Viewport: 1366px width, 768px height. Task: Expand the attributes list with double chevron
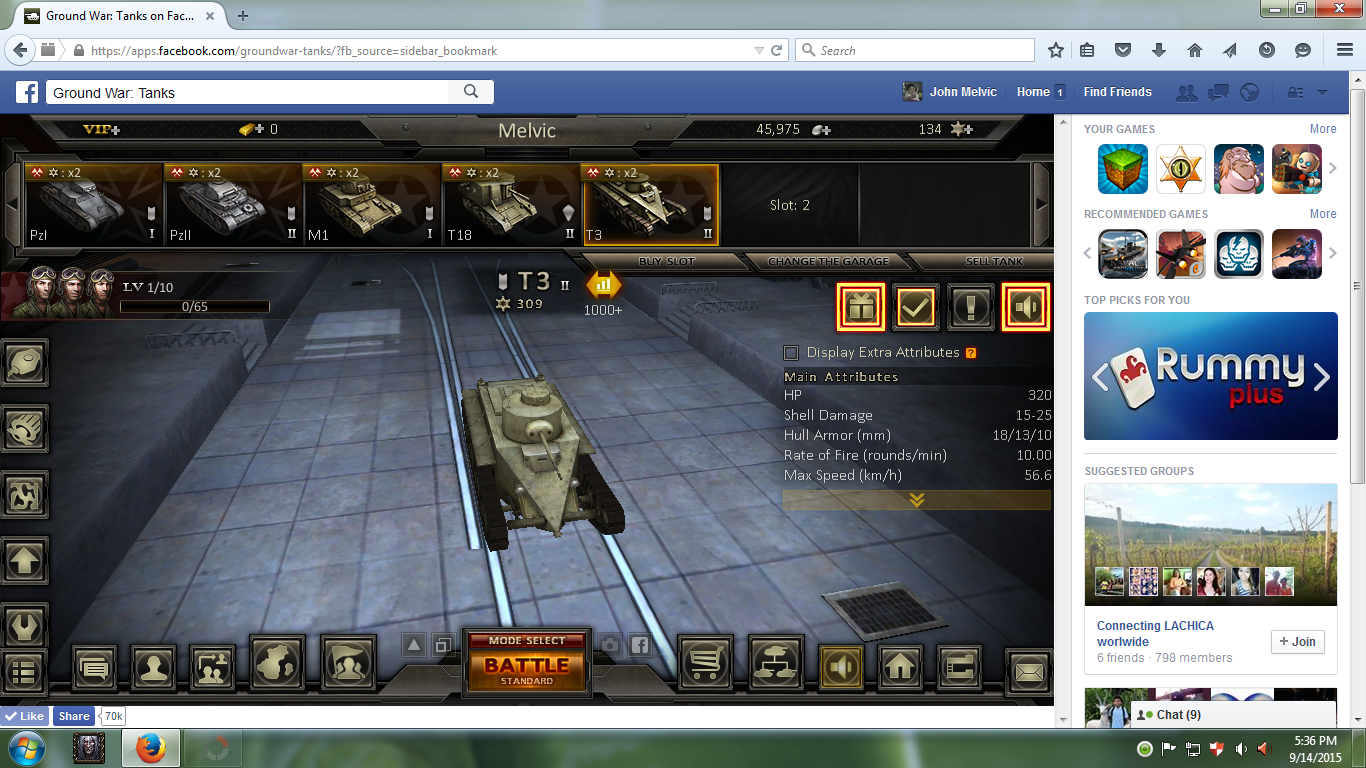pos(917,500)
